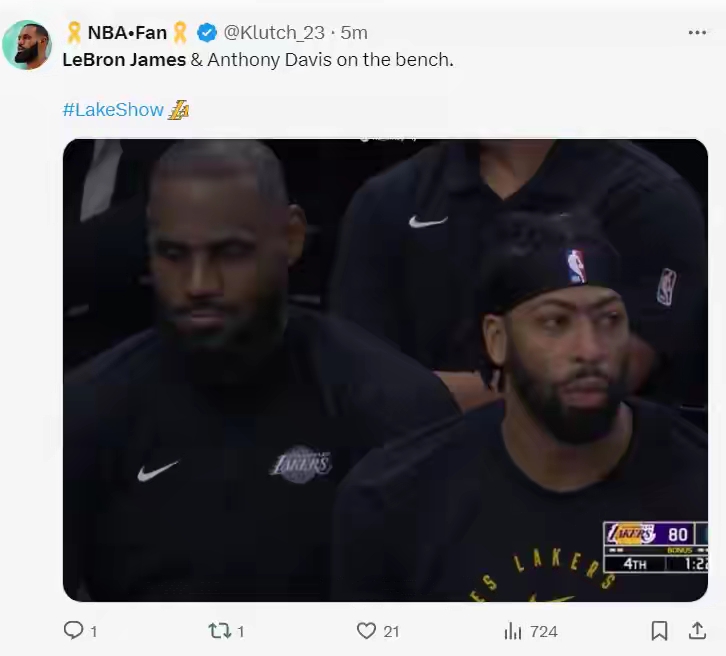Click the blue verified badge
The height and width of the screenshot is (656, 726).
click(207, 33)
